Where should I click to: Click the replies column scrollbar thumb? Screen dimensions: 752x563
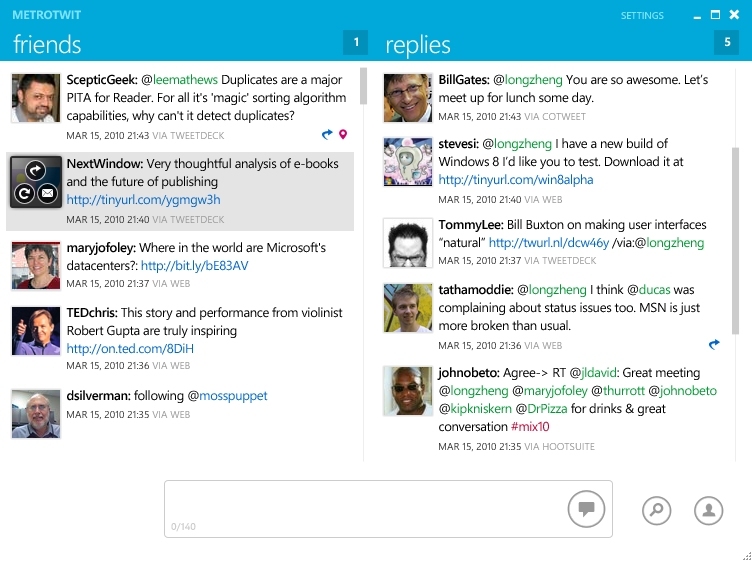735,241
